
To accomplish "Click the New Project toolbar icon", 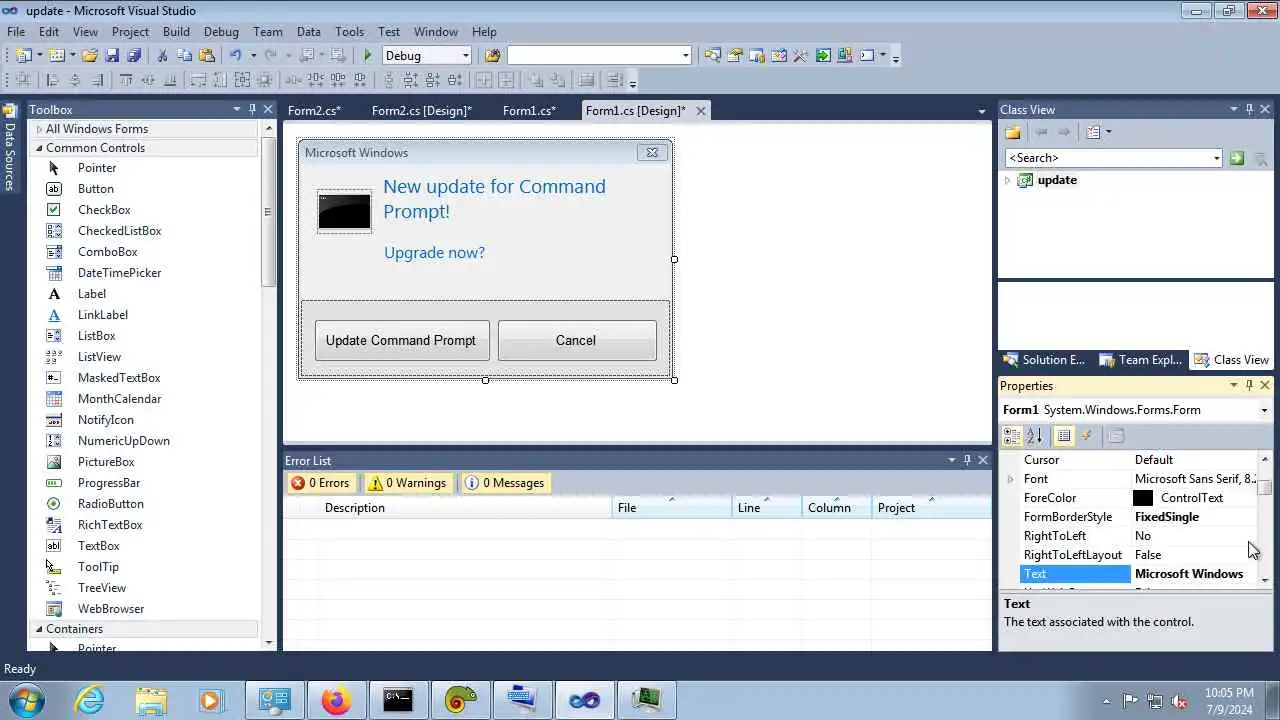I will click(x=23, y=56).
